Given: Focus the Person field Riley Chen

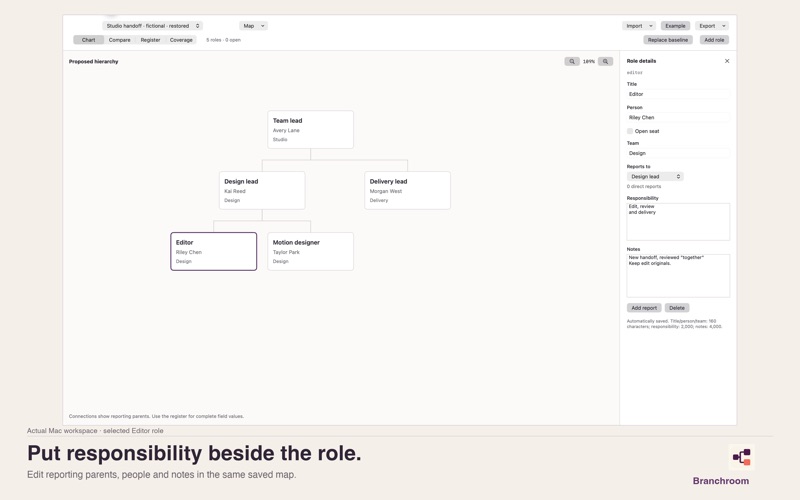Looking at the screenshot, I should (678, 117).
